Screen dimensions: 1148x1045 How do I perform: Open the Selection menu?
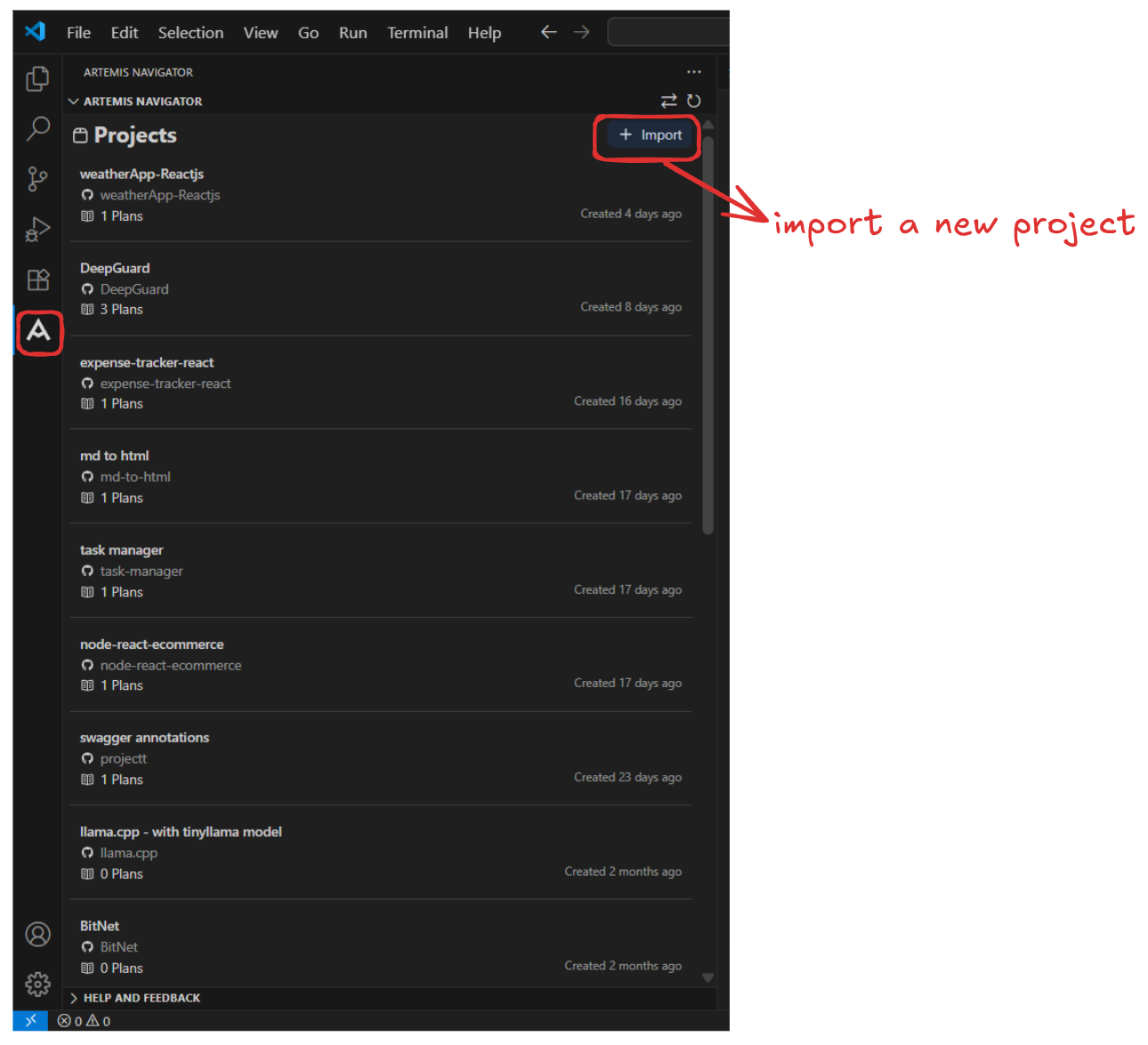(190, 33)
